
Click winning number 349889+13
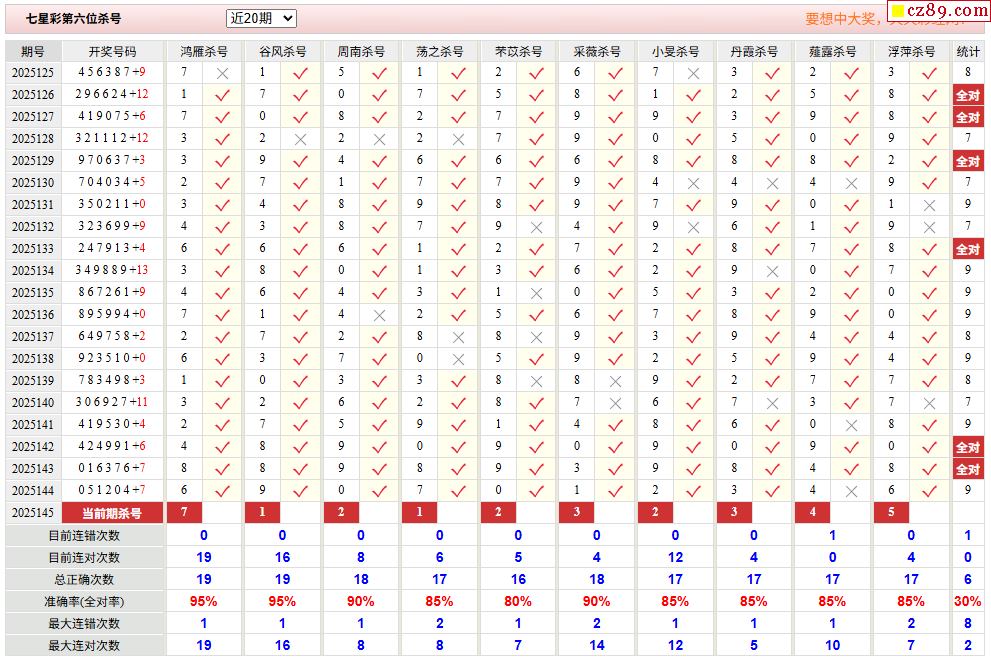[112, 270]
